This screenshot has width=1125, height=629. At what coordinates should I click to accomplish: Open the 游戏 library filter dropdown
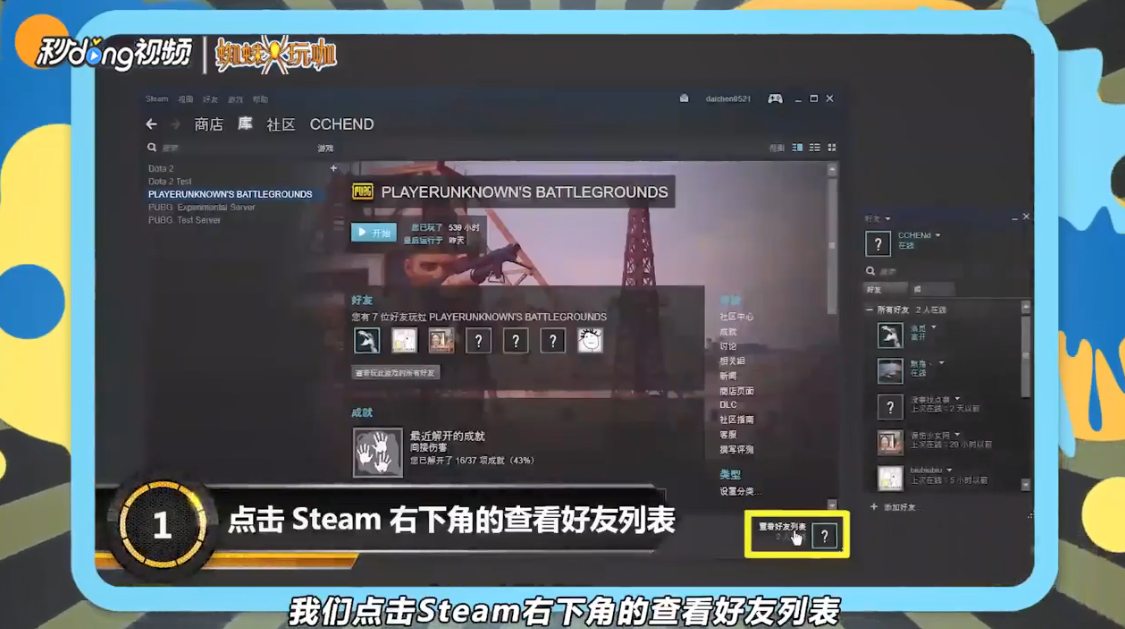pos(326,148)
